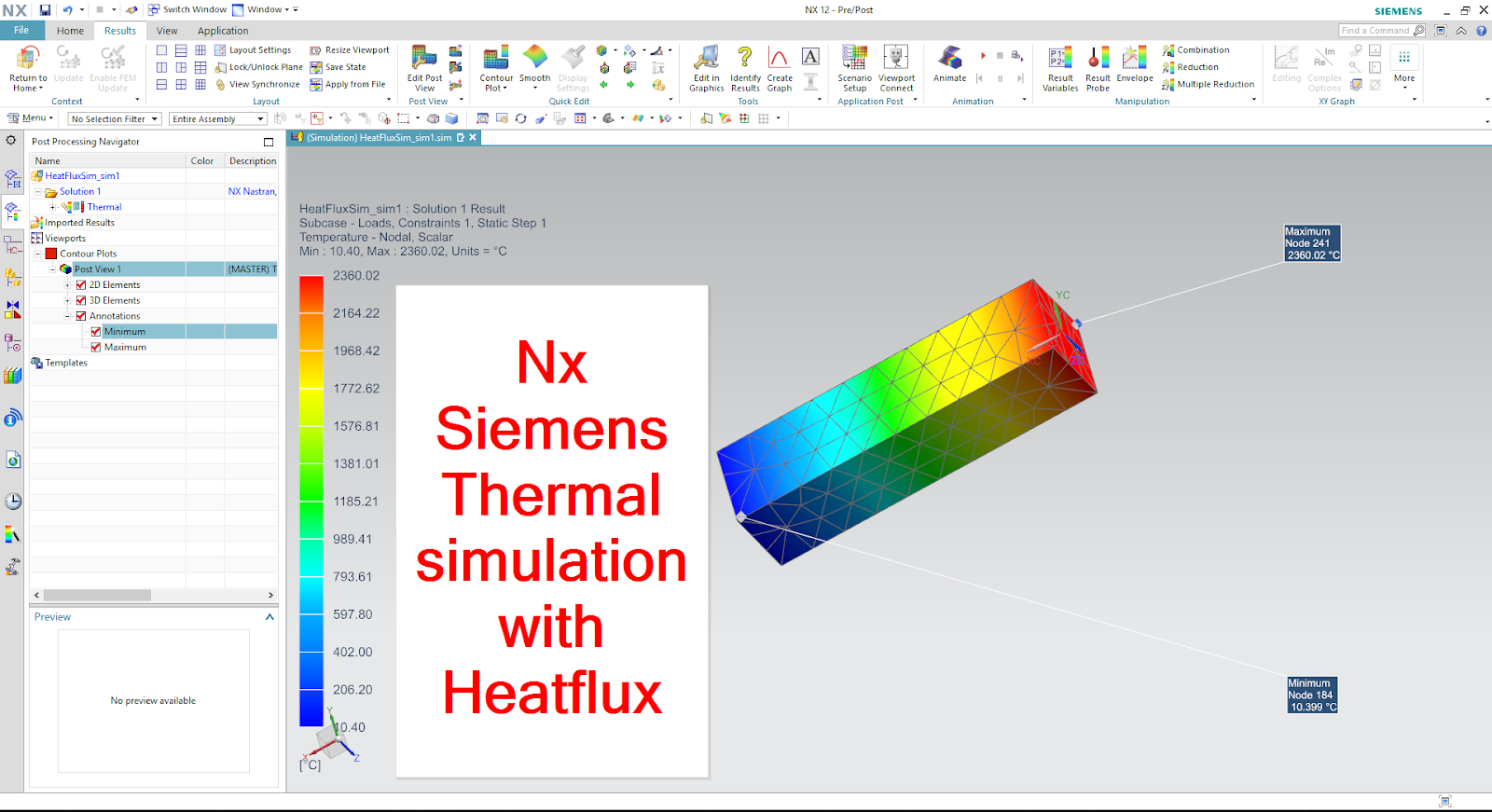
Task: Click the annotation text A icon
Action: [x=810, y=57]
